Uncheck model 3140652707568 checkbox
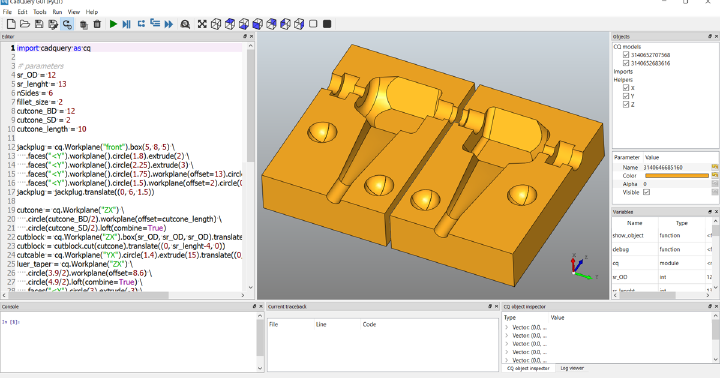The width and height of the screenshot is (720, 378). click(625, 55)
